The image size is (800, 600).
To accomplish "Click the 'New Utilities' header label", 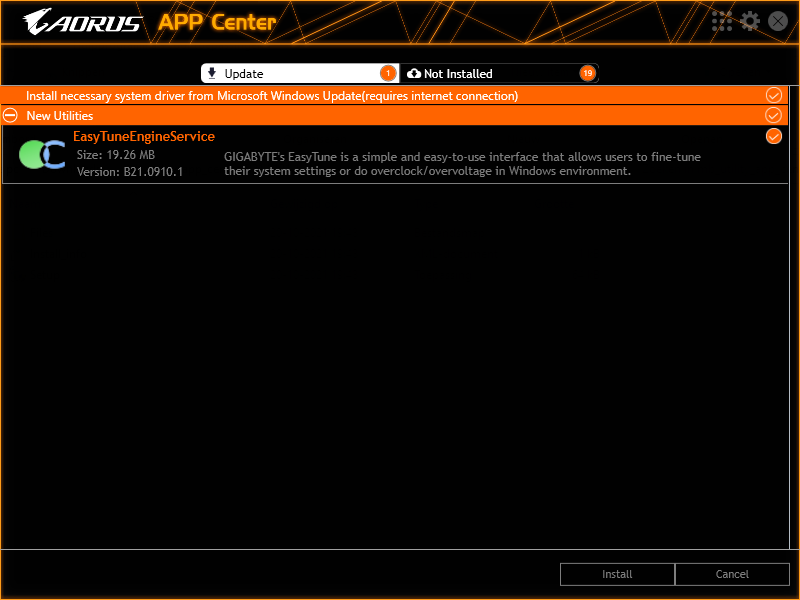I will [x=60, y=116].
